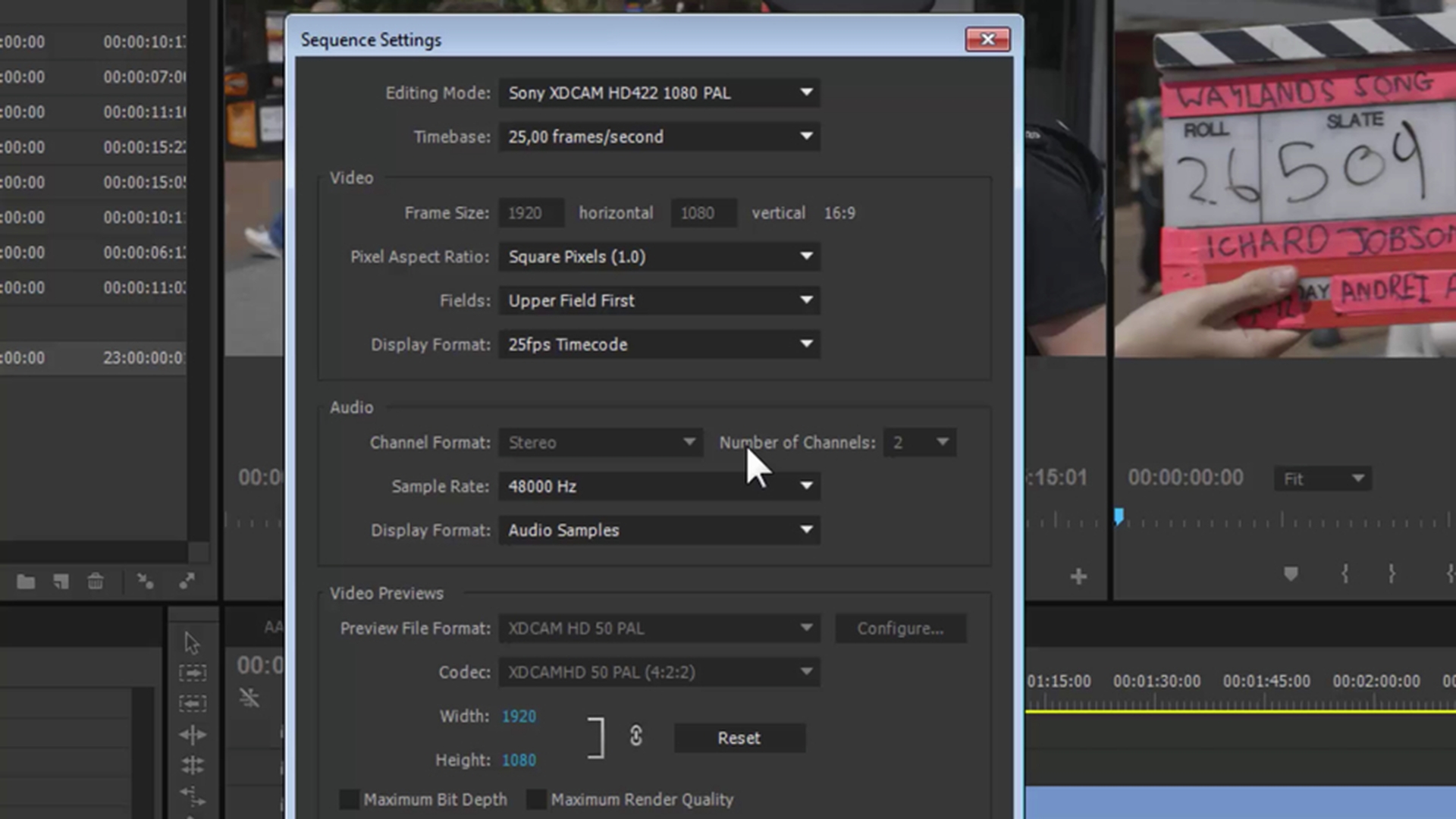This screenshot has width=1456, height=819.
Task: Open the Editing Mode dropdown
Action: point(658,93)
